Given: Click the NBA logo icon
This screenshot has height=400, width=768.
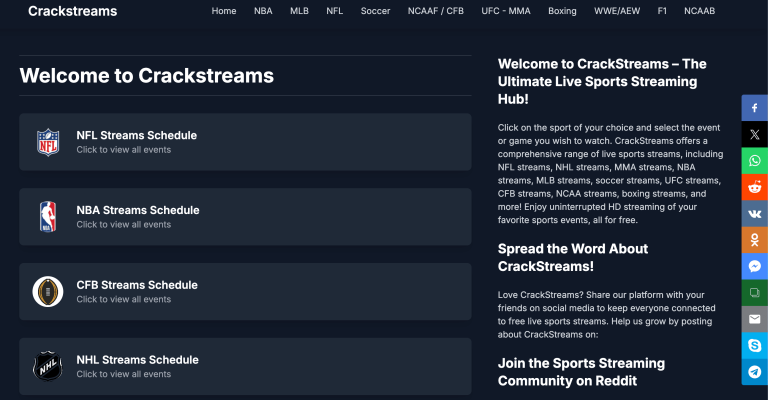Looking at the screenshot, I should pyautogui.click(x=48, y=217).
